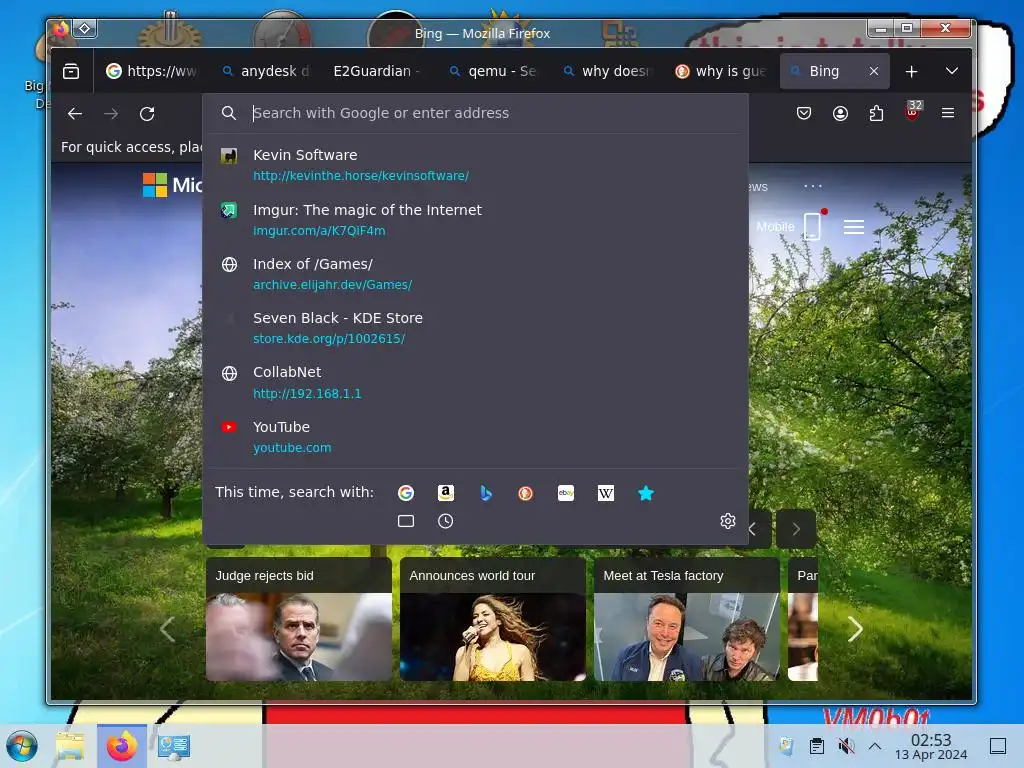Open Firefox application hamburger menu
This screenshot has width=1024, height=768.
point(948,113)
